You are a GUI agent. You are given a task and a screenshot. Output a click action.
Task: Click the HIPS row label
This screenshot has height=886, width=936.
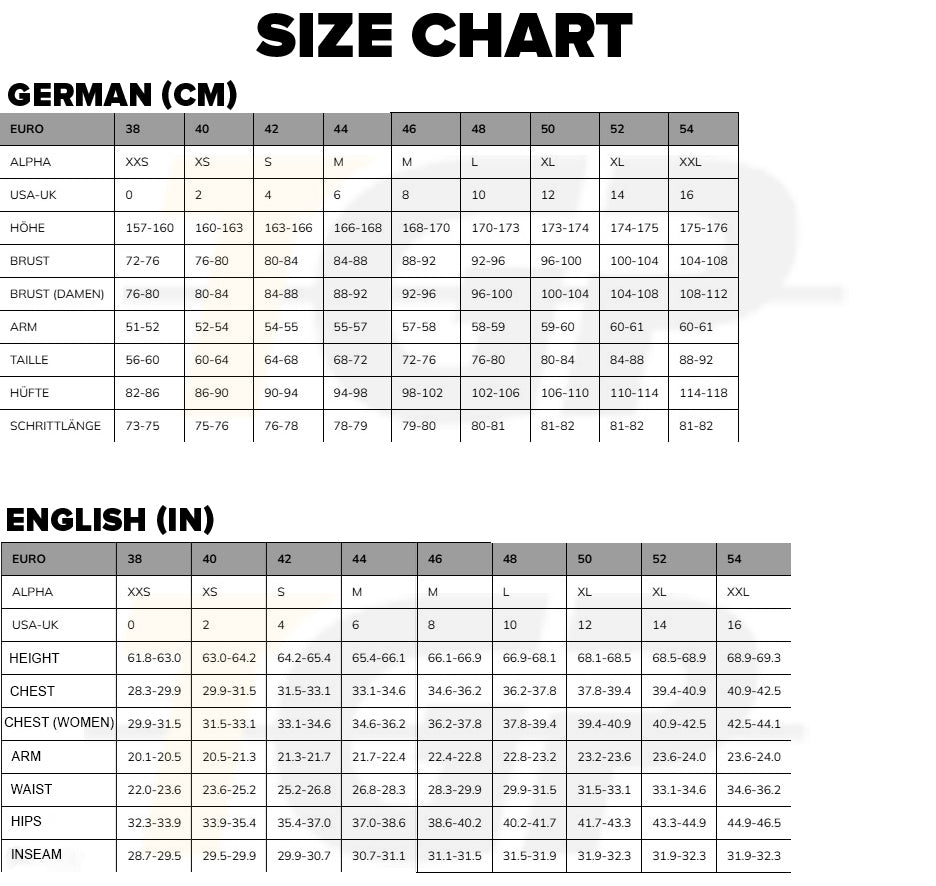[x=26, y=822]
